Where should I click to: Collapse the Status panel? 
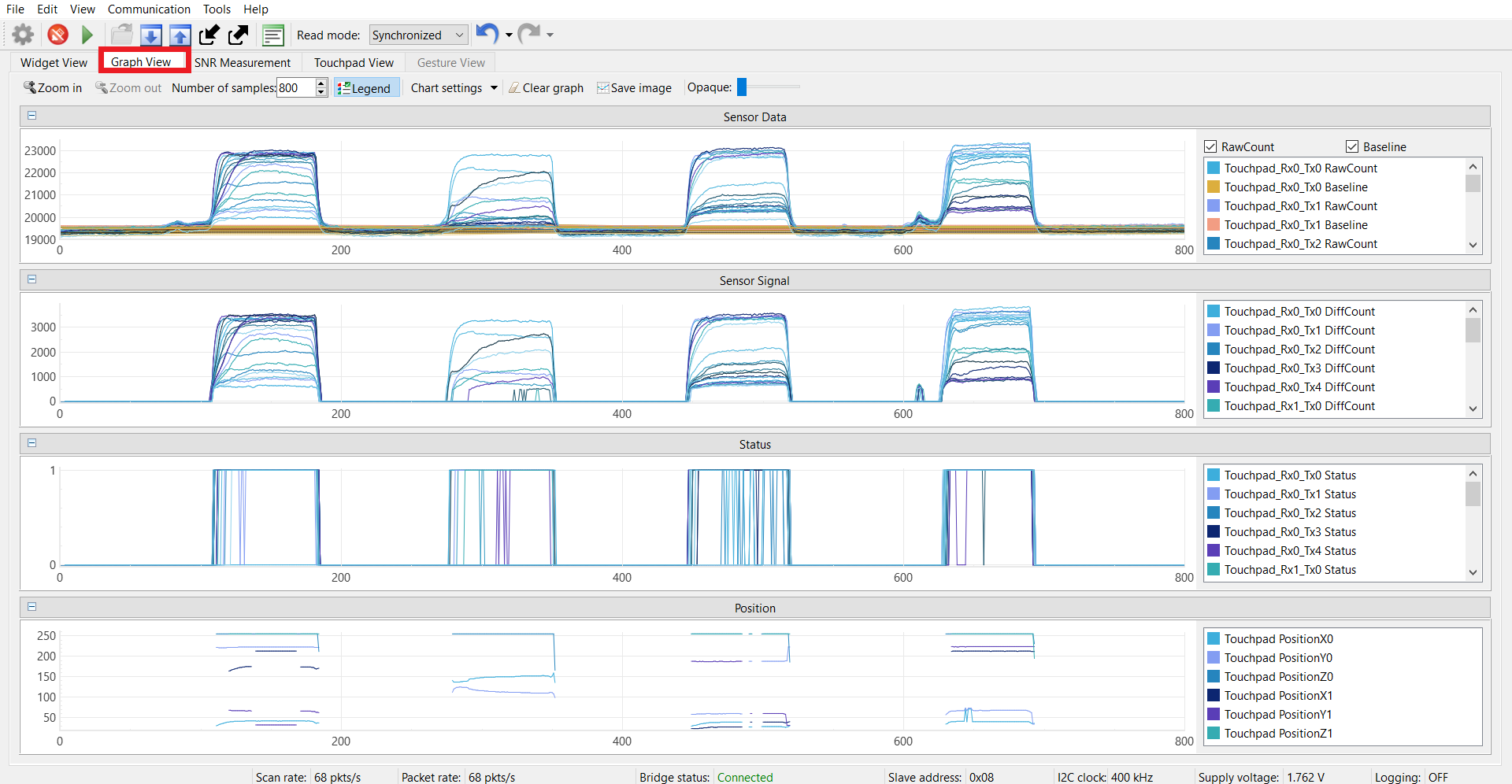(32, 442)
